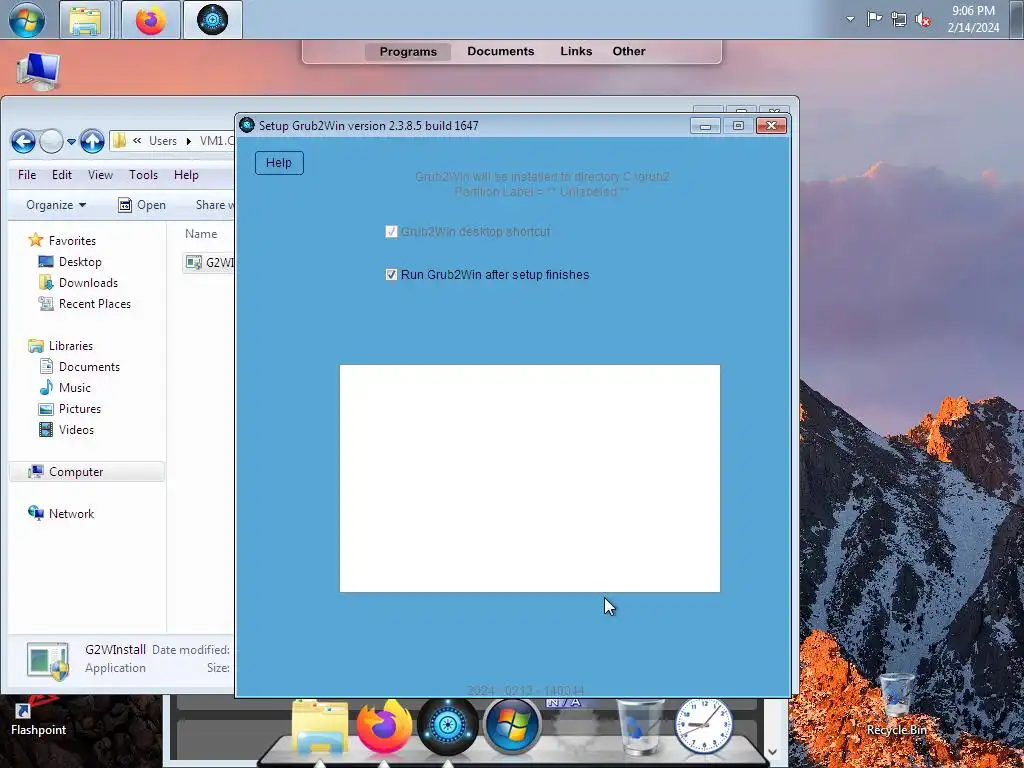This screenshot has height=768, width=1024.
Task: Click the Action Center flag icon
Action: (874, 19)
